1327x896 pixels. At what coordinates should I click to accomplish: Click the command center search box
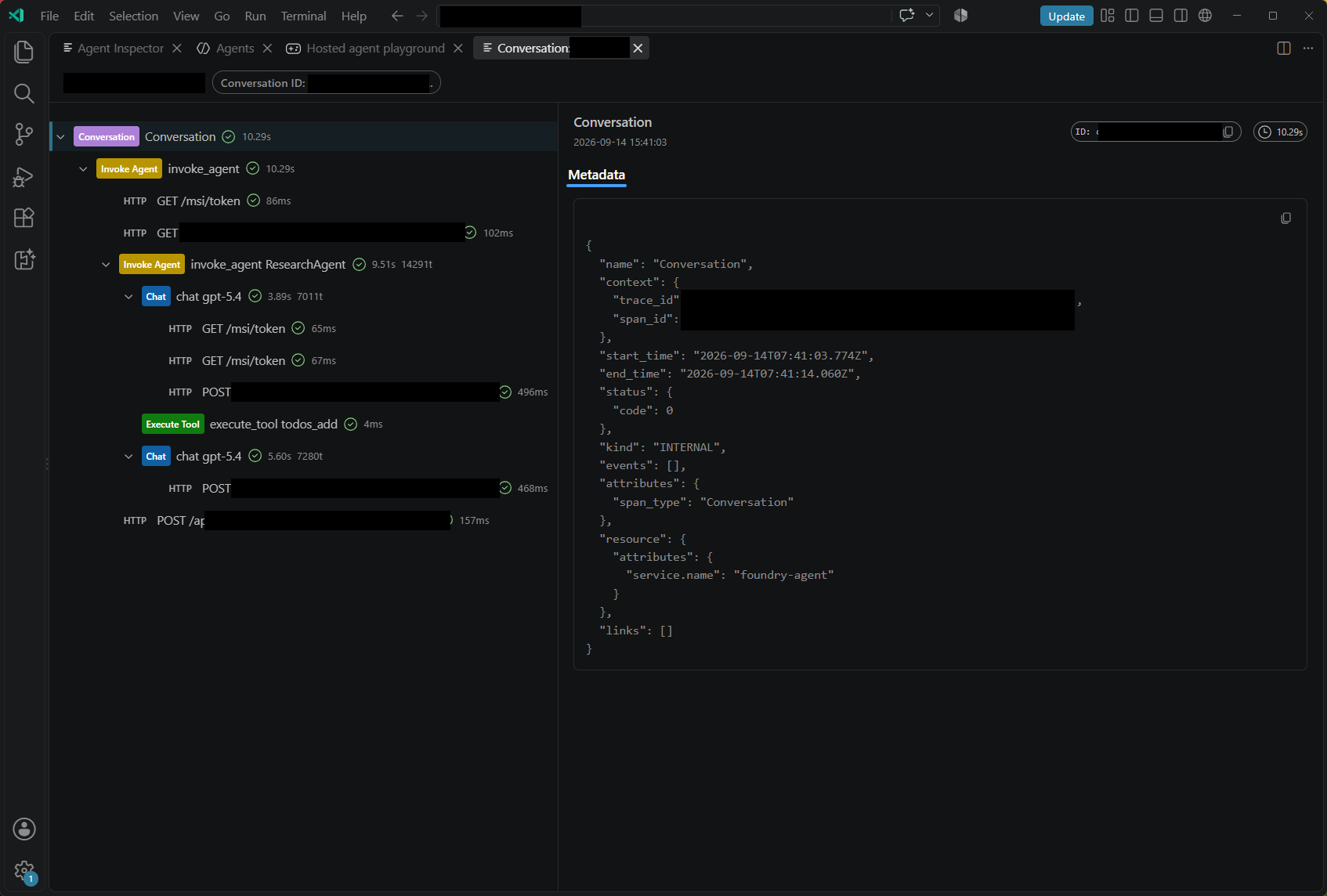click(665, 16)
